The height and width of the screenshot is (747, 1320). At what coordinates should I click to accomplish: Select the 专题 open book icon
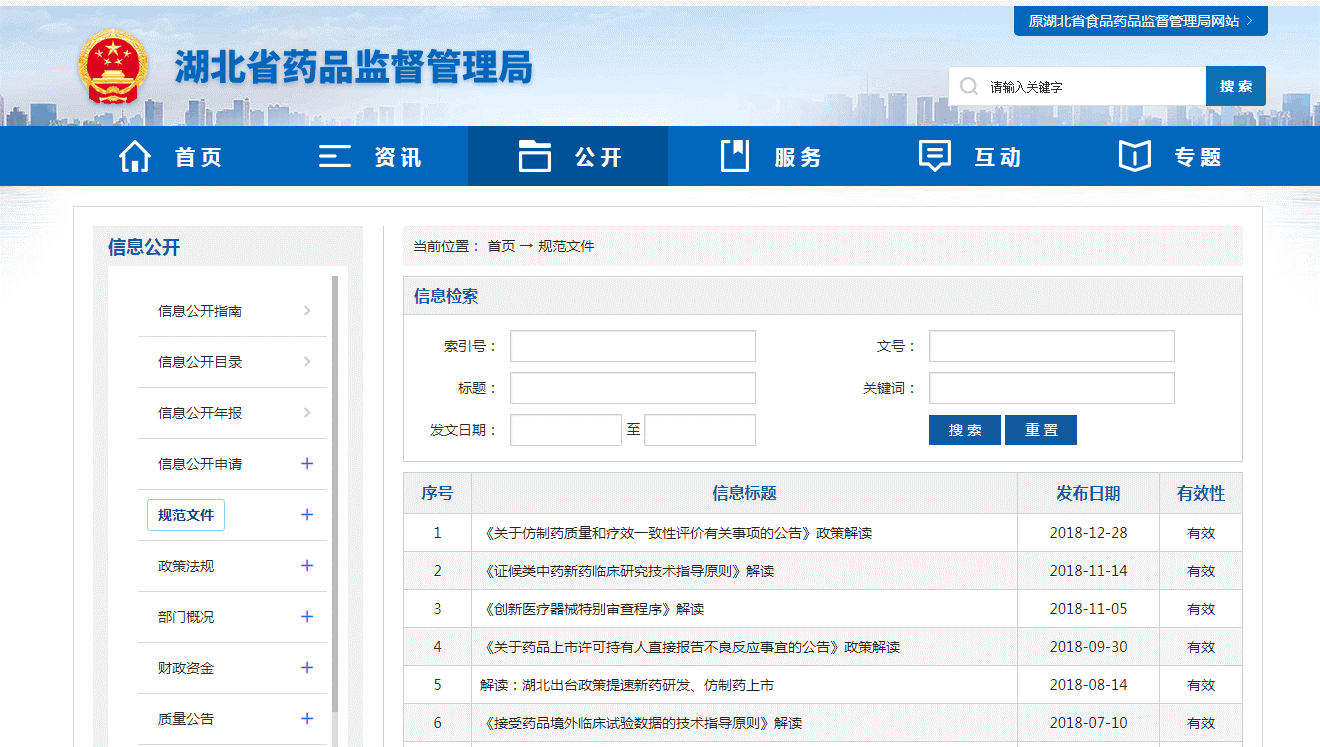[x=1133, y=156]
